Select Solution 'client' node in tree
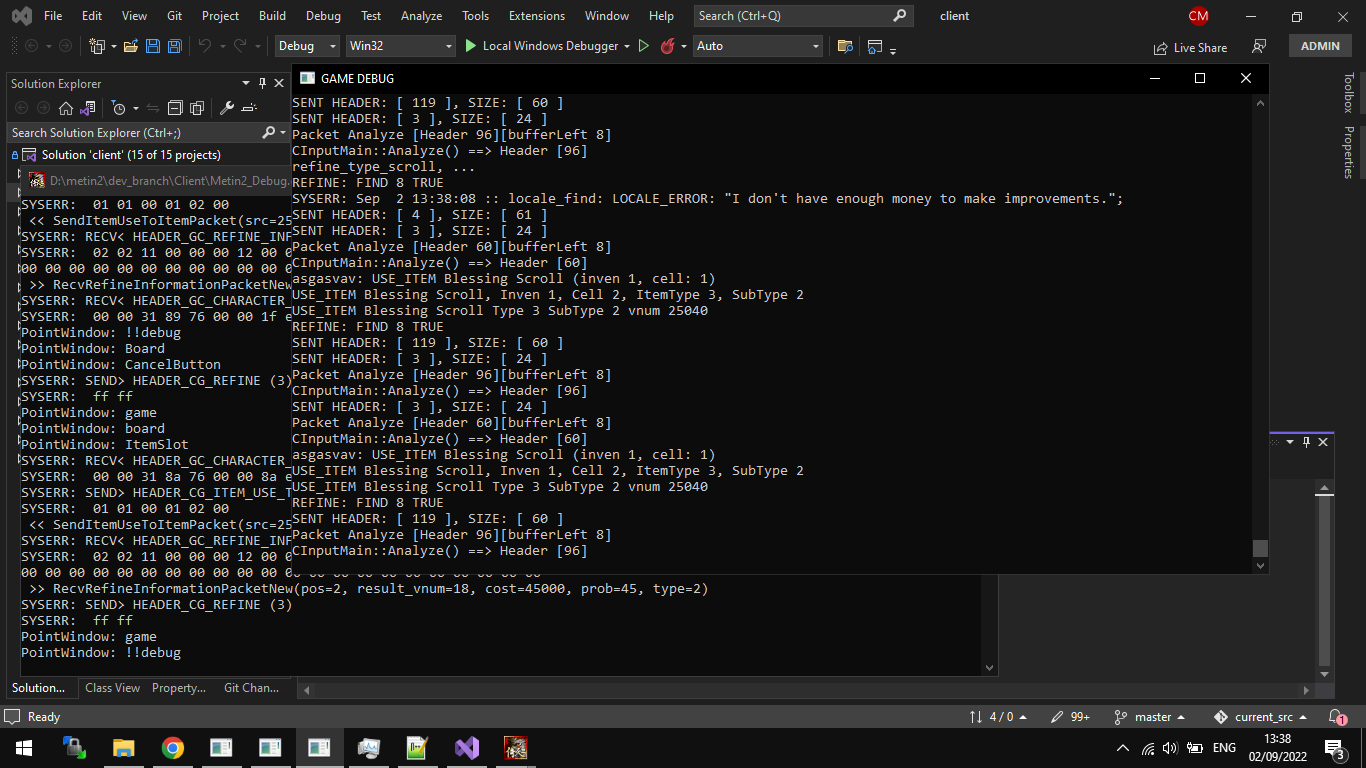1366x768 pixels. coord(131,155)
